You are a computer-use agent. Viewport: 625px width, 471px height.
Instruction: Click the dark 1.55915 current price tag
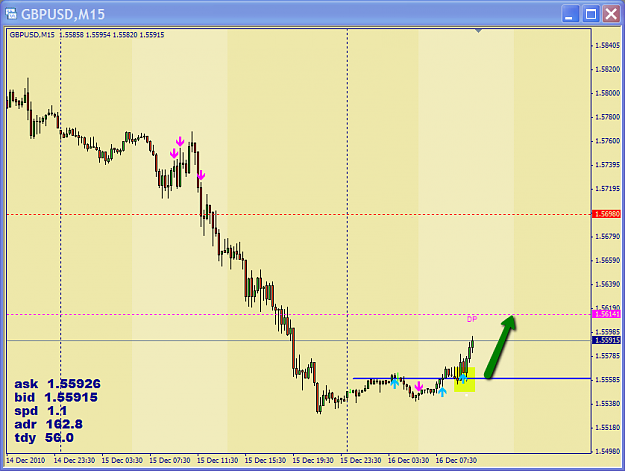[x=607, y=340]
